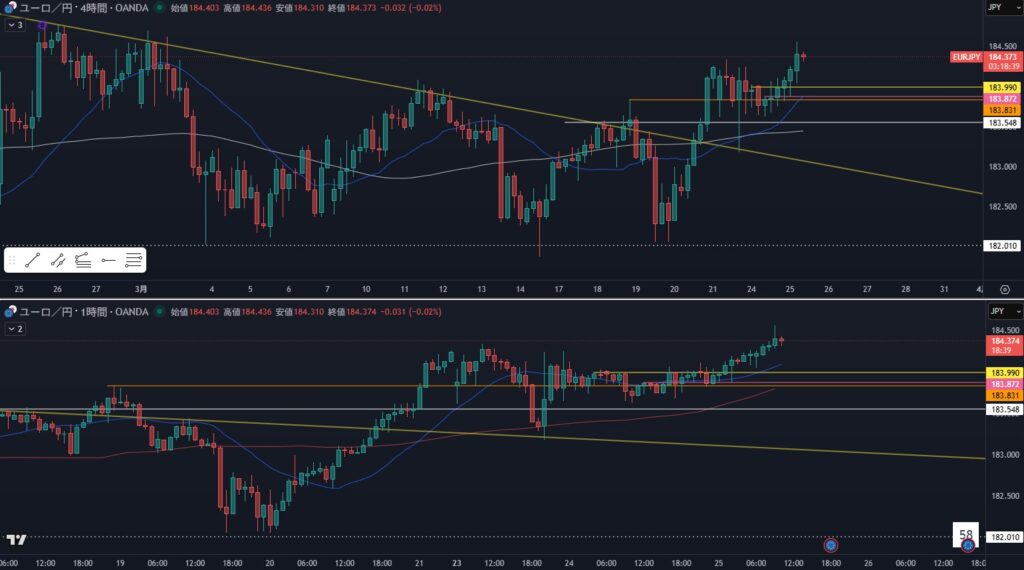
Task: Grab the drawing toolbar drag handle
Action: (x=12, y=260)
